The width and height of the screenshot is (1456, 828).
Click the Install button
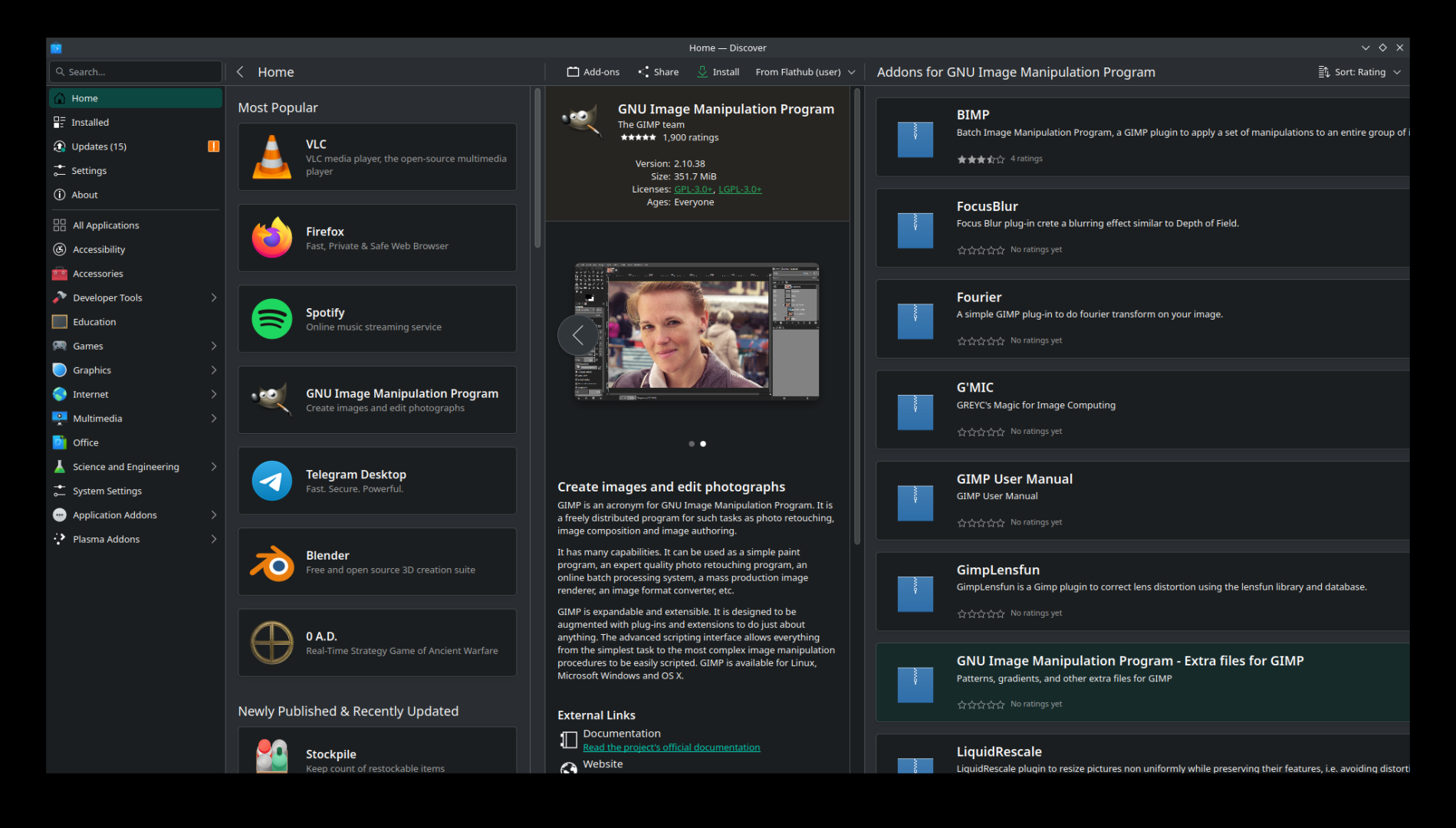pyautogui.click(x=718, y=72)
